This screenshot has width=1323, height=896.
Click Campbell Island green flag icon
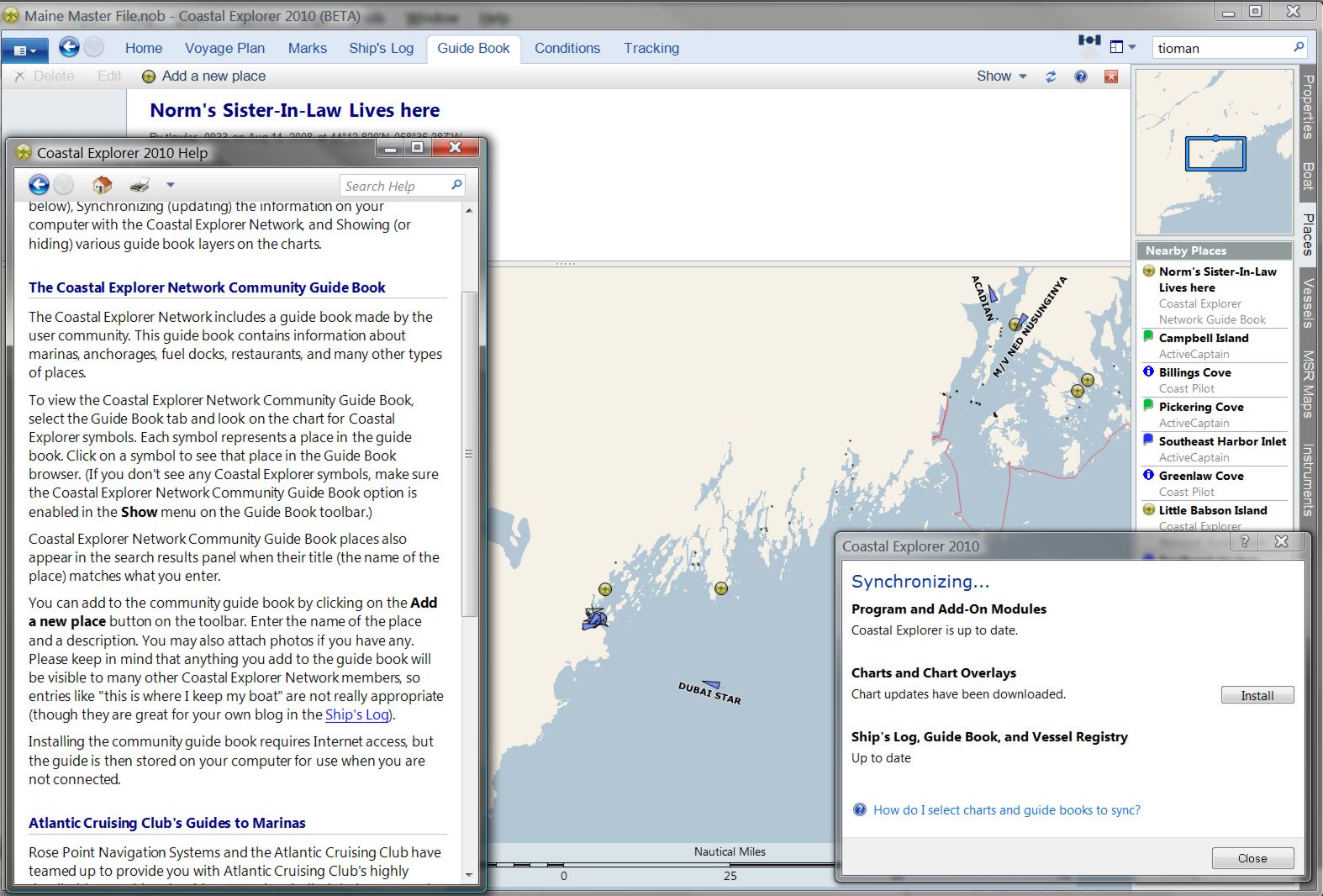[x=1149, y=337]
